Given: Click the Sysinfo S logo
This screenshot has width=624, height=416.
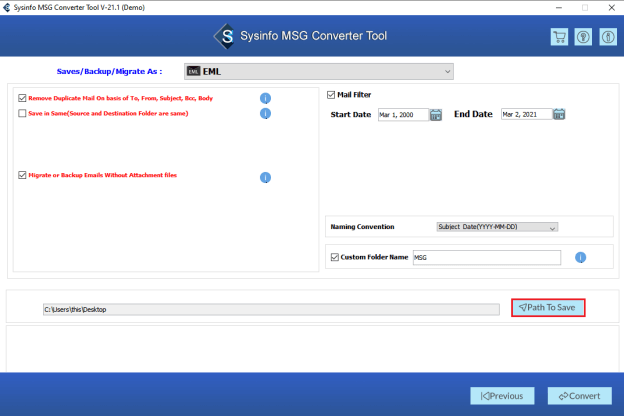Looking at the screenshot, I should pos(225,36).
